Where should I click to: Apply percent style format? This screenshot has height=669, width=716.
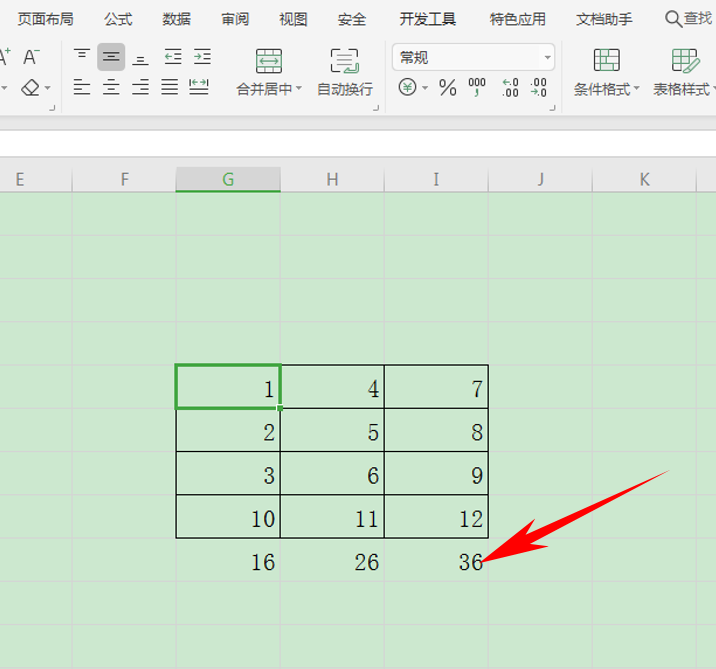[x=448, y=87]
